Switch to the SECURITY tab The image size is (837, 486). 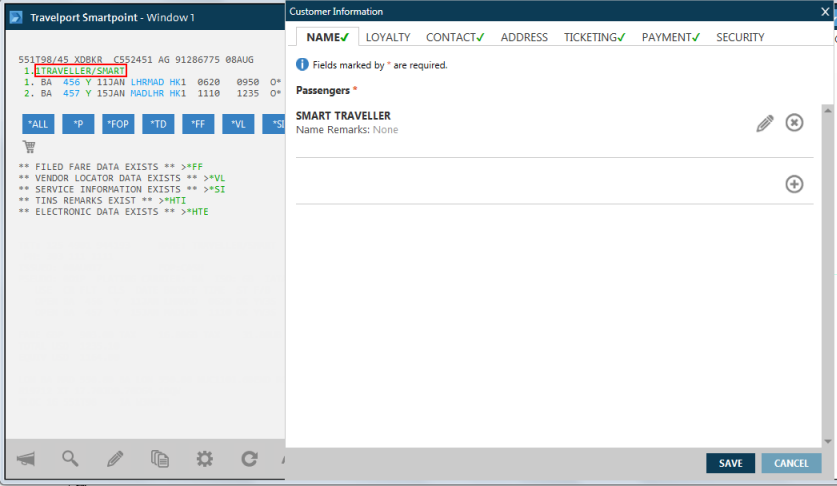[740, 37]
